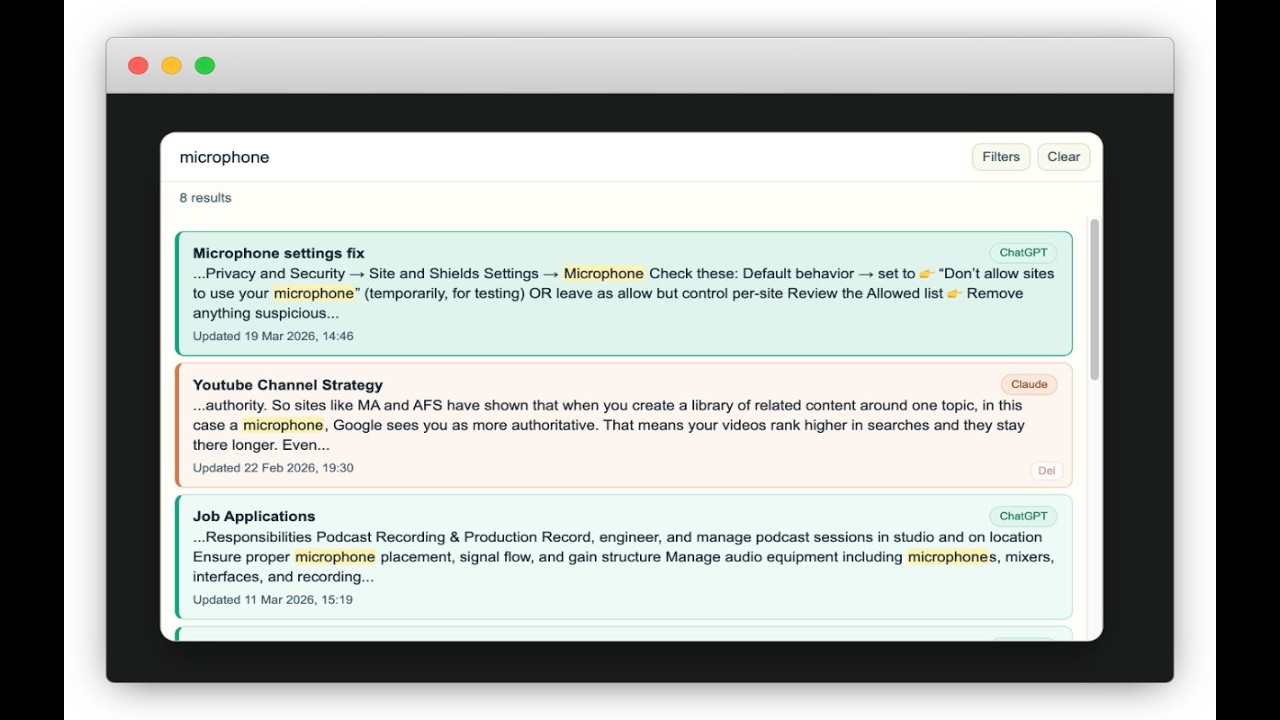Clear the microphone search query

pyautogui.click(x=1063, y=157)
